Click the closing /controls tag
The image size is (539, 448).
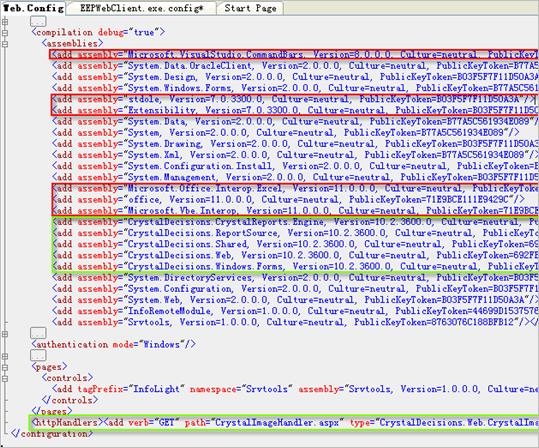70,400
